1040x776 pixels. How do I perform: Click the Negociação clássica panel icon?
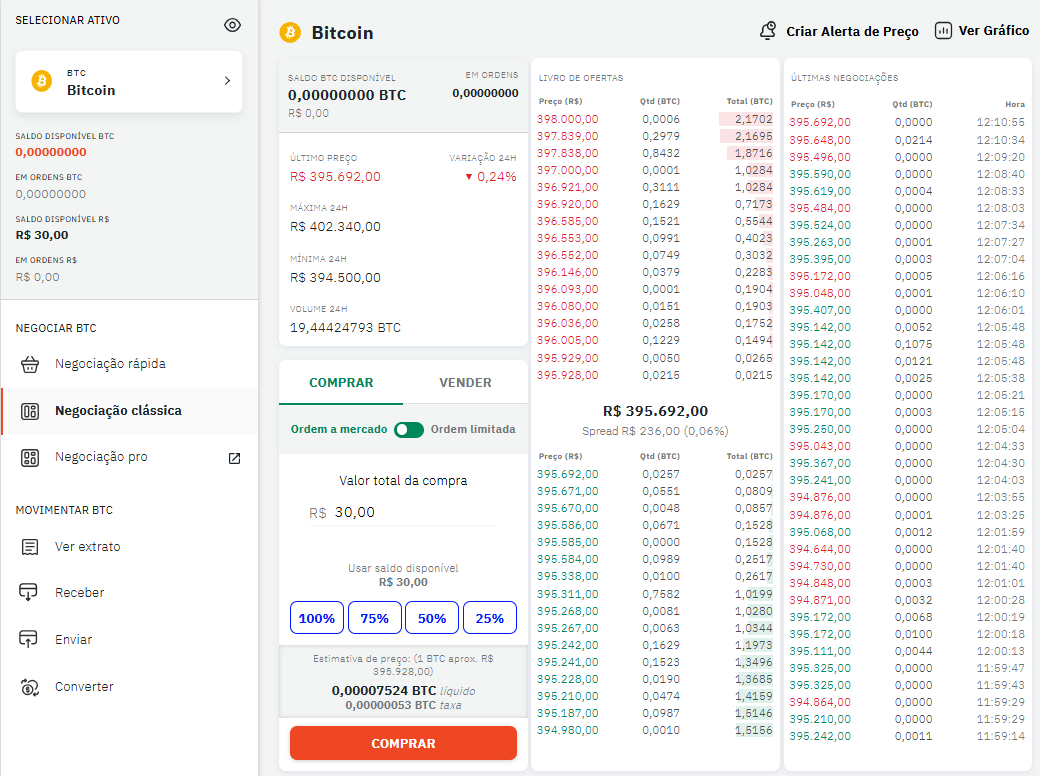coord(30,411)
